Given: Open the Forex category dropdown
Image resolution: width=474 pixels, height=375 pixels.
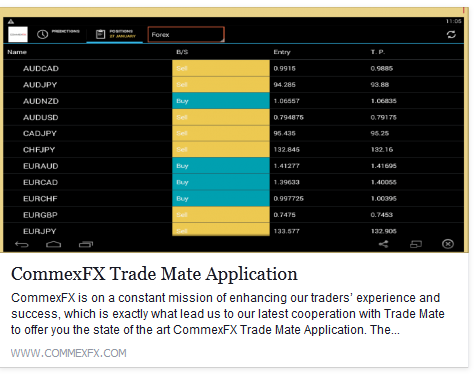Looking at the screenshot, I should click(x=186, y=34).
